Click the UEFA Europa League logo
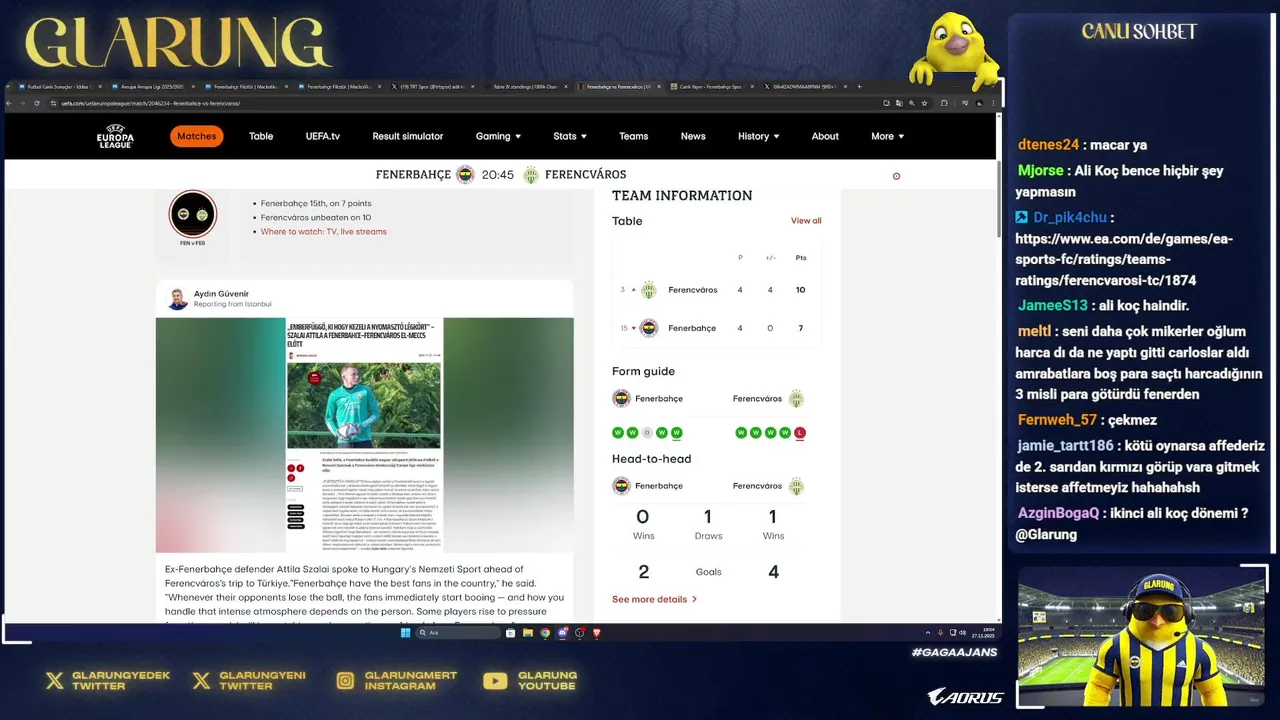Screen dimensions: 1280x720 click(x=115, y=136)
